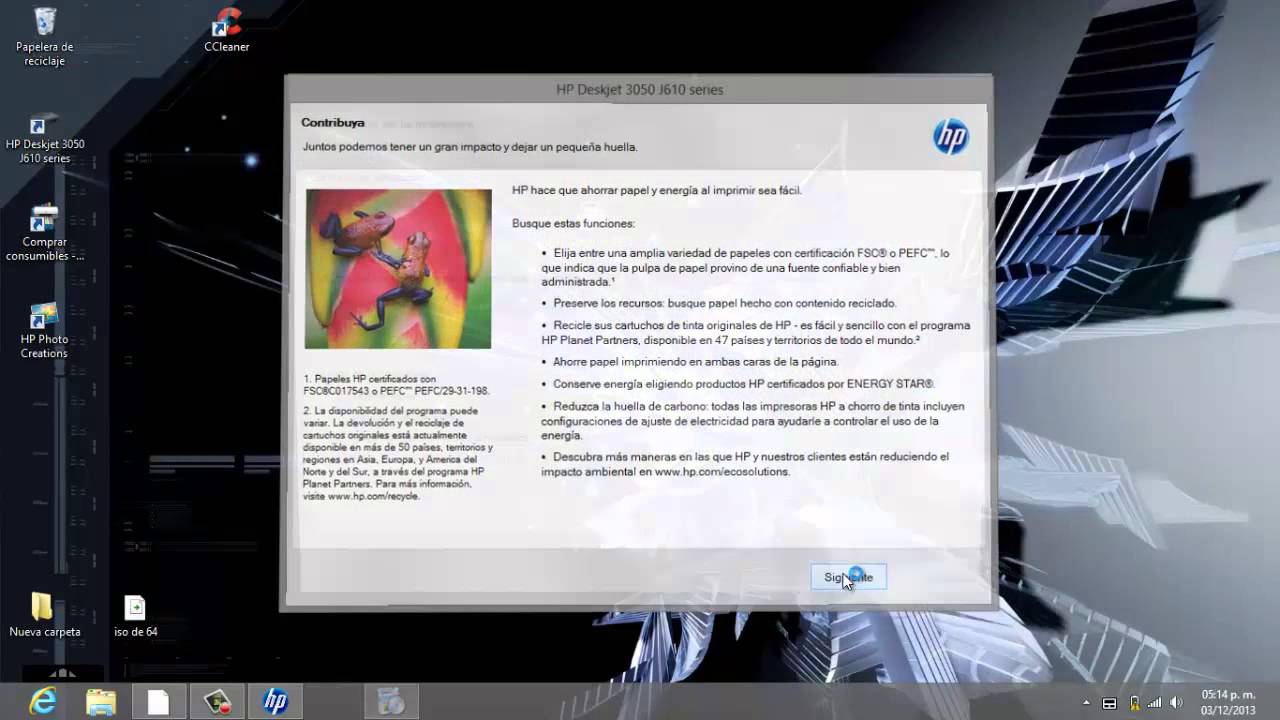Open Internet Explorer from the taskbar
Image resolution: width=1280 pixels, height=720 pixels.
pos(43,702)
